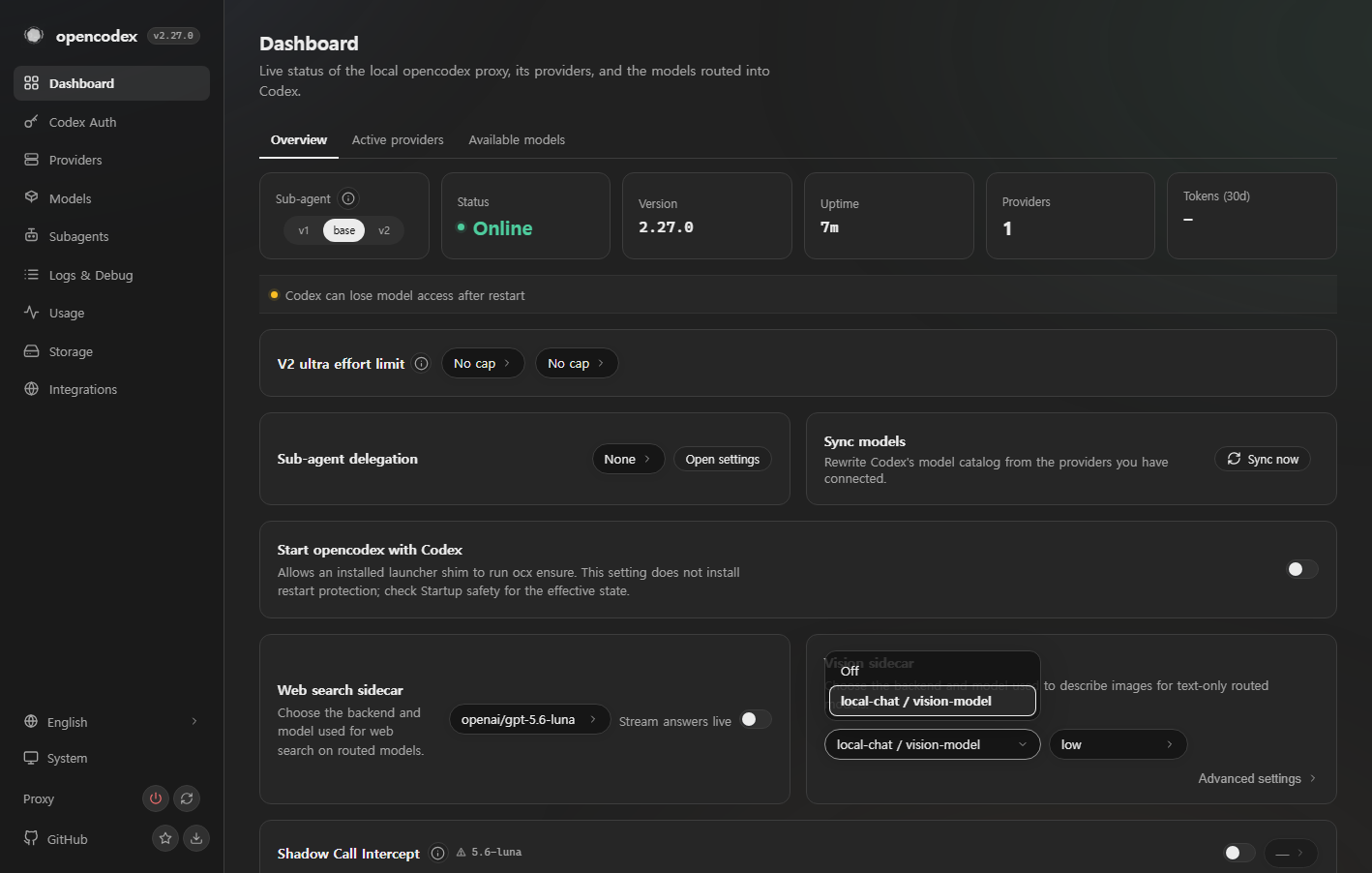The width and height of the screenshot is (1372, 873).
Task: Open the left No cap dropdown
Action: click(483, 364)
